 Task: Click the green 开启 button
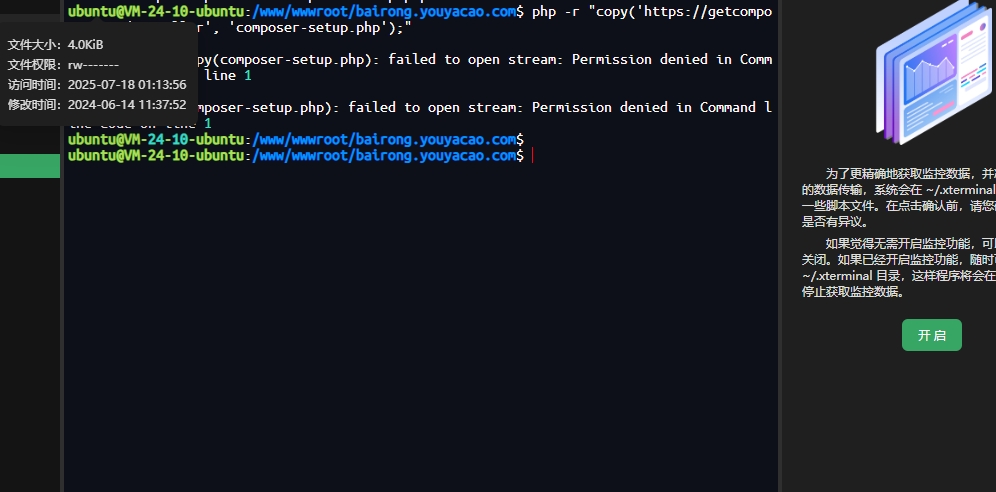(931, 335)
